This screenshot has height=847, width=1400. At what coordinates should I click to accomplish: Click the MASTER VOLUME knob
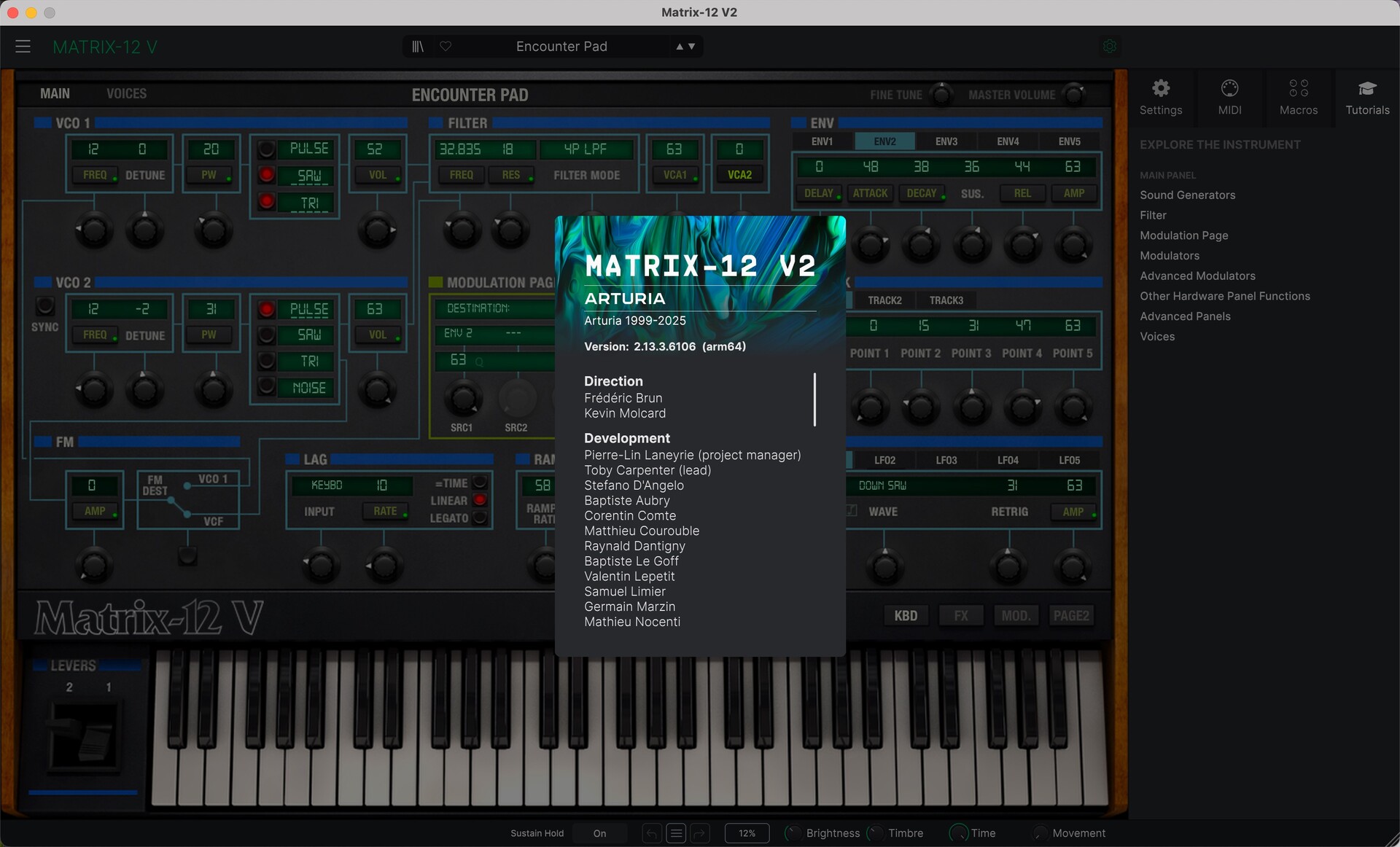(x=1073, y=94)
